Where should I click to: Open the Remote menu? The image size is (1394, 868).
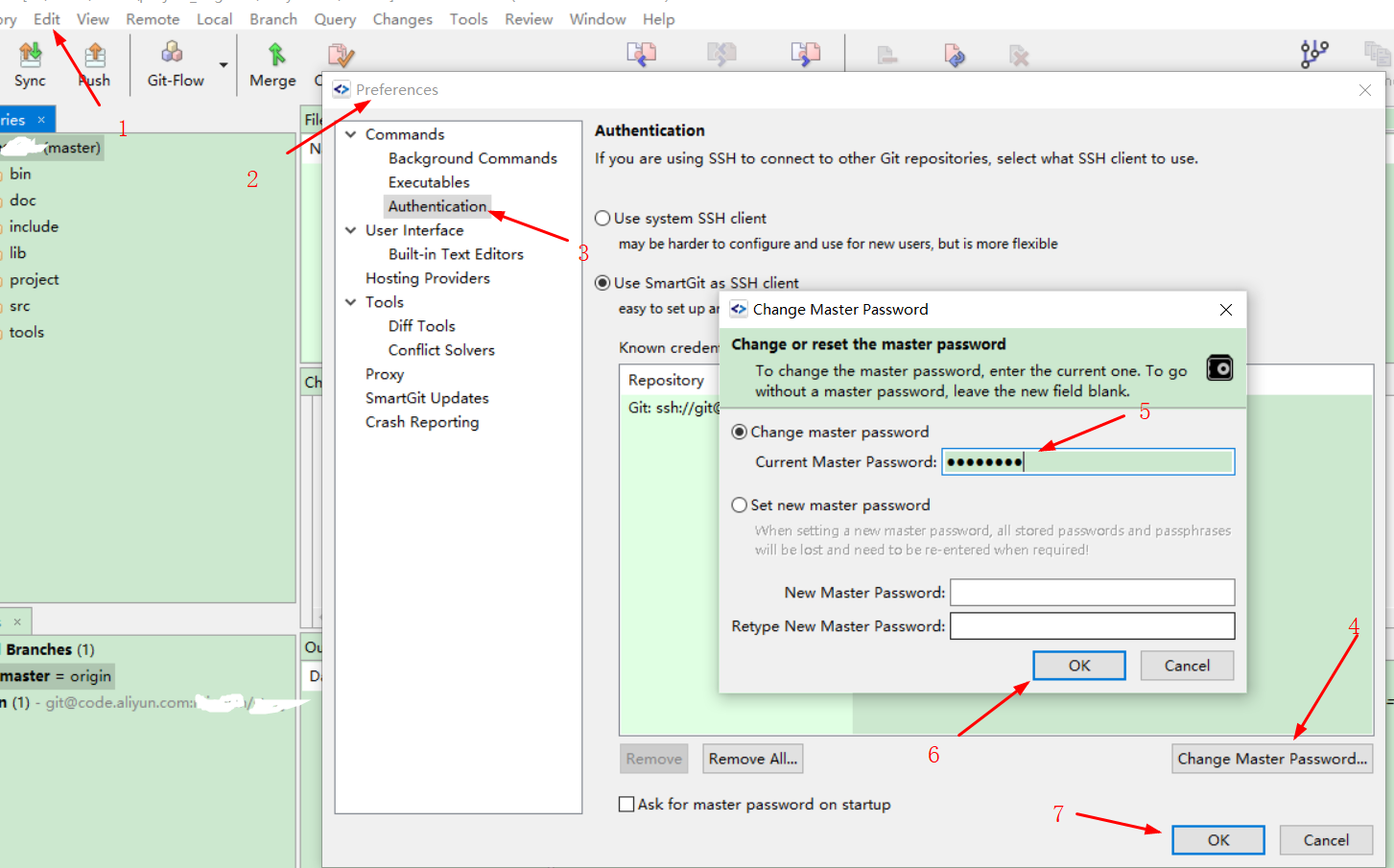click(153, 19)
